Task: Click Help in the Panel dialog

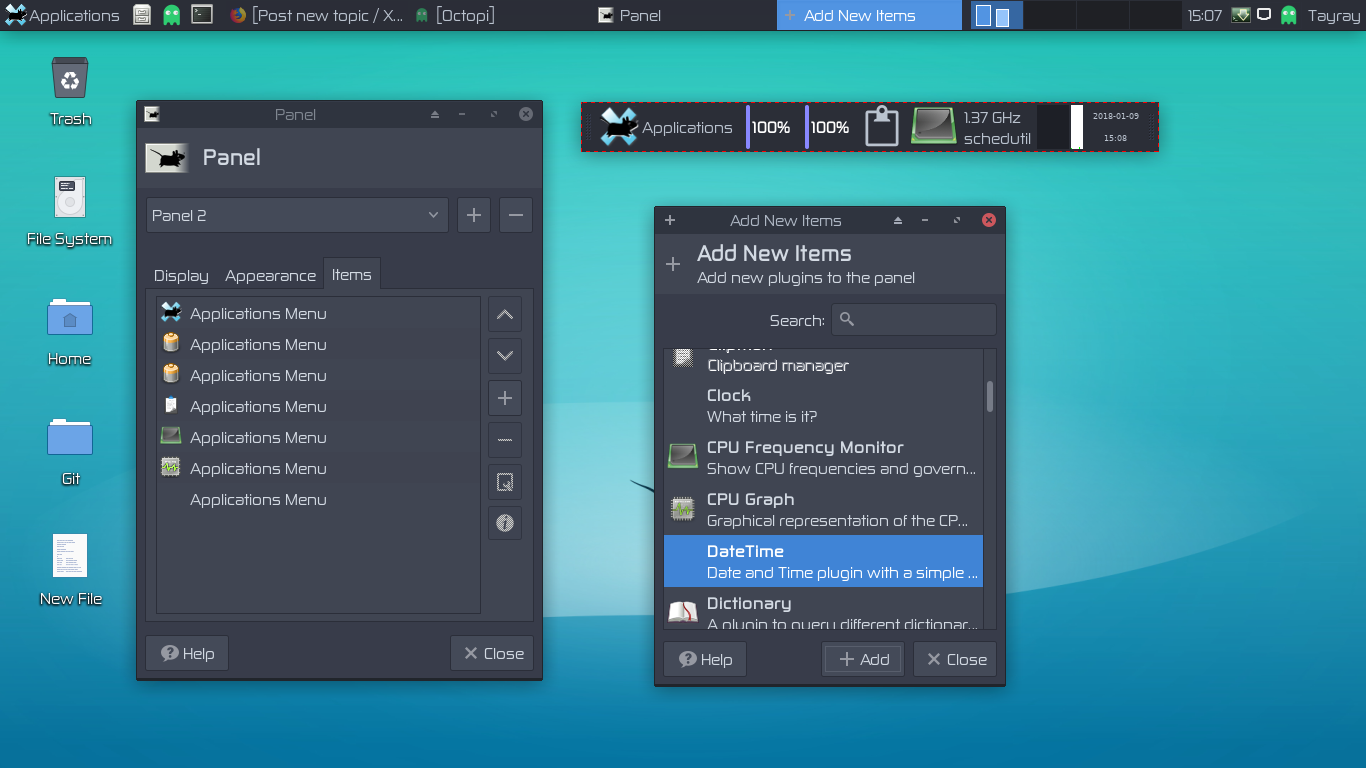Action: point(187,653)
